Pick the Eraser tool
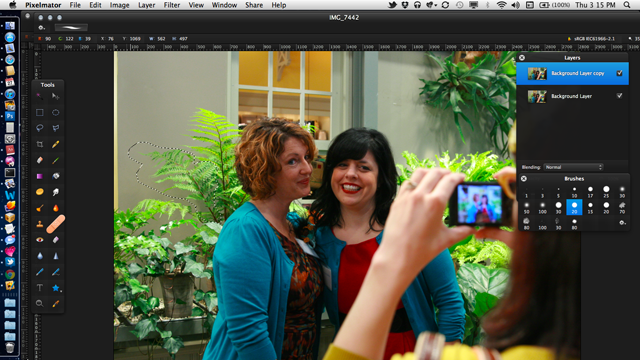The image size is (640, 360). pos(40,160)
